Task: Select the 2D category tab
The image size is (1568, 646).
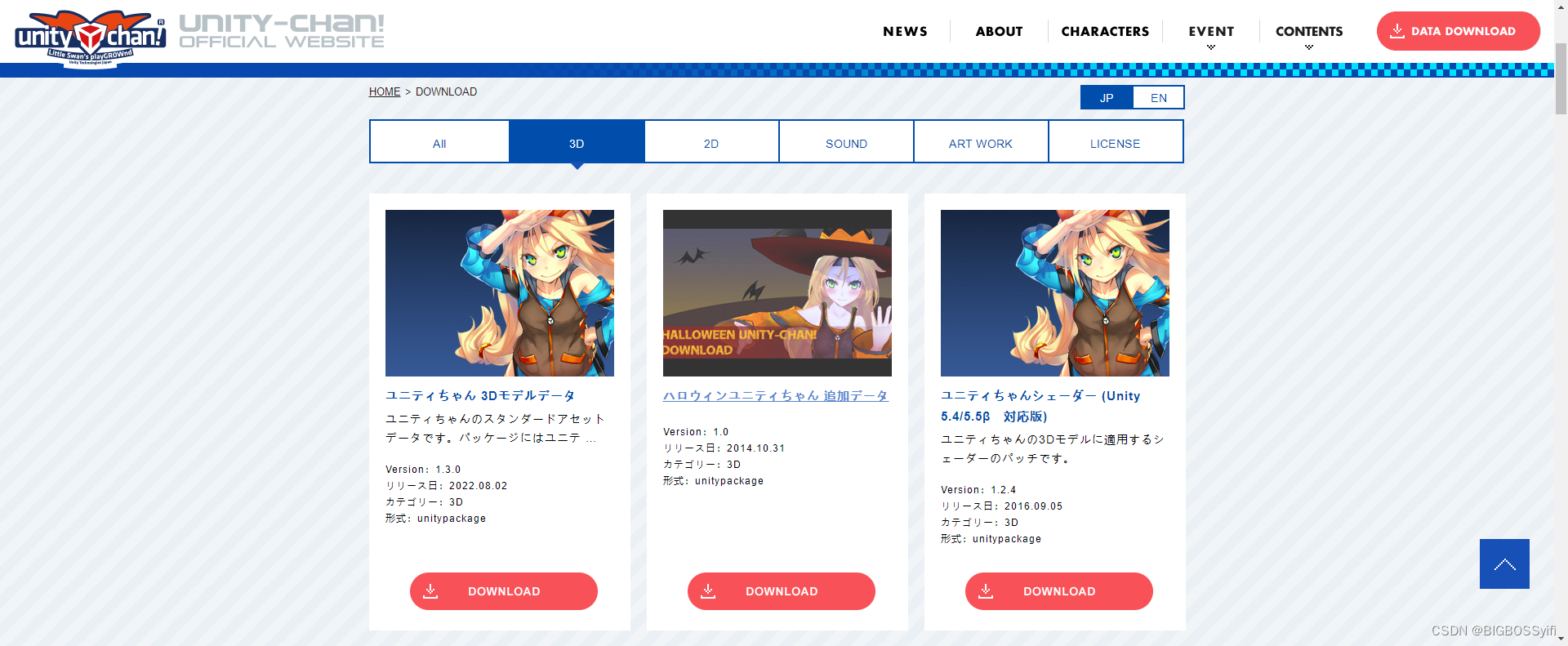Action: [x=711, y=142]
